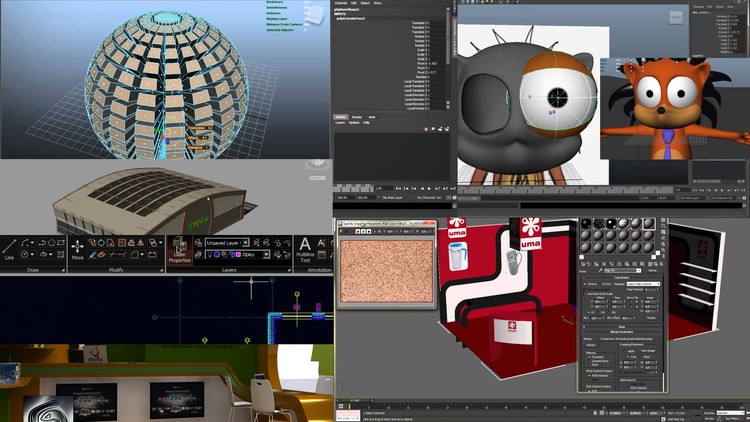Click the top side icon beside material samples
750x422 pixels.
[663, 220]
